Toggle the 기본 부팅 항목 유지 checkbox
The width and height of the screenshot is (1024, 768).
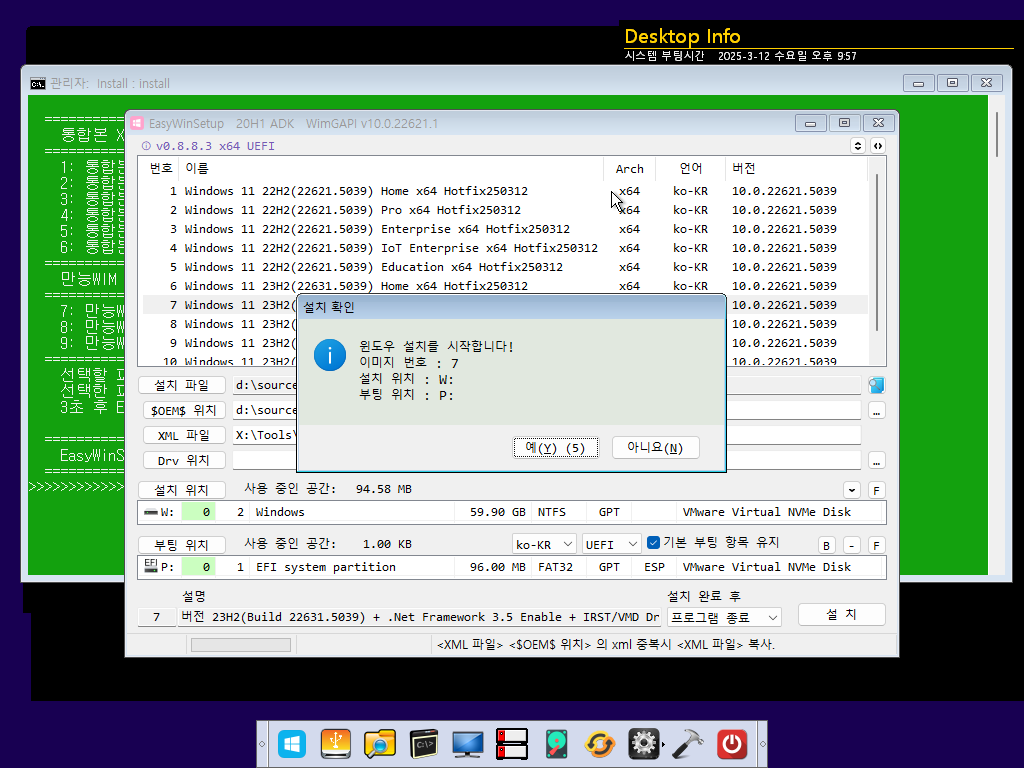(x=653, y=542)
